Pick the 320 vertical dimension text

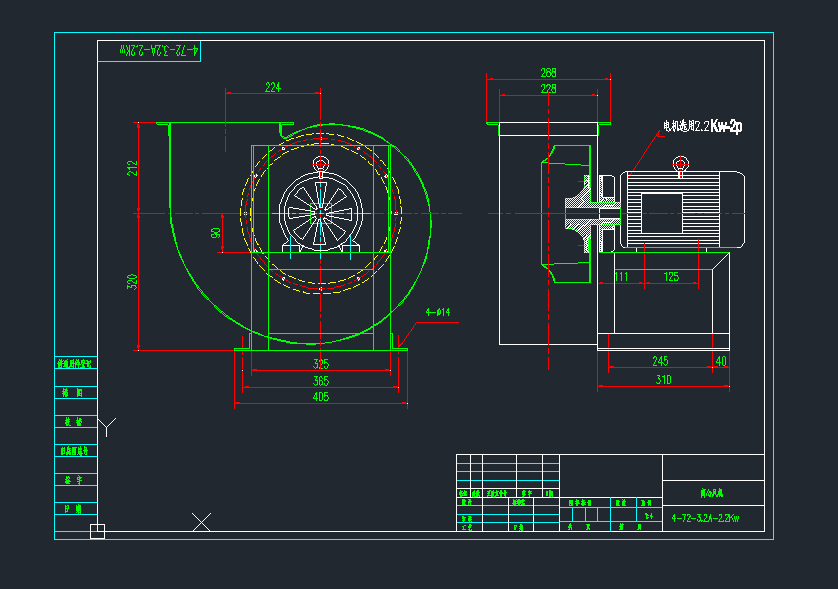tap(132, 282)
